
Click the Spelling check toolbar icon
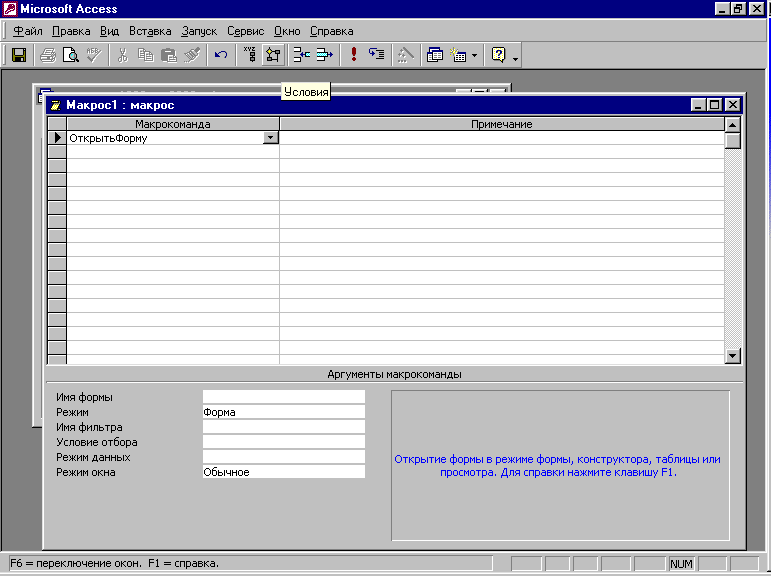point(93,55)
